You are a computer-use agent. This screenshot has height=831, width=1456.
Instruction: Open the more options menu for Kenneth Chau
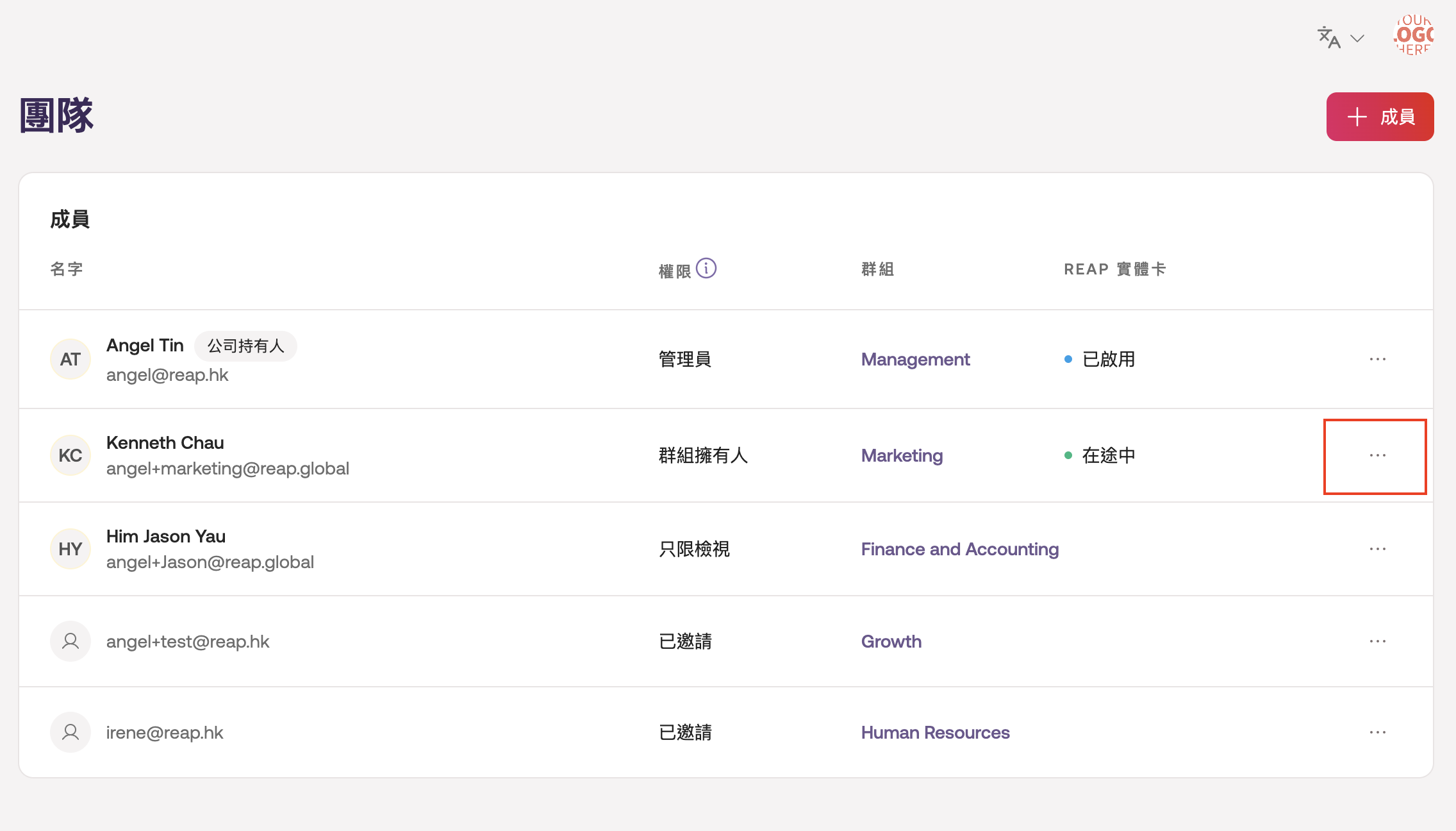(x=1377, y=455)
